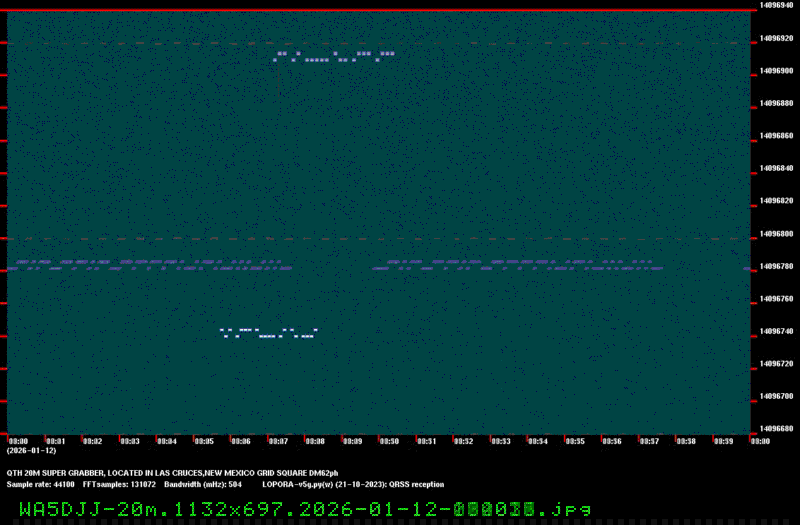Click the 00:02 time axis label
800x525 pixels.
pyautogui.click(x=92, y=441)
